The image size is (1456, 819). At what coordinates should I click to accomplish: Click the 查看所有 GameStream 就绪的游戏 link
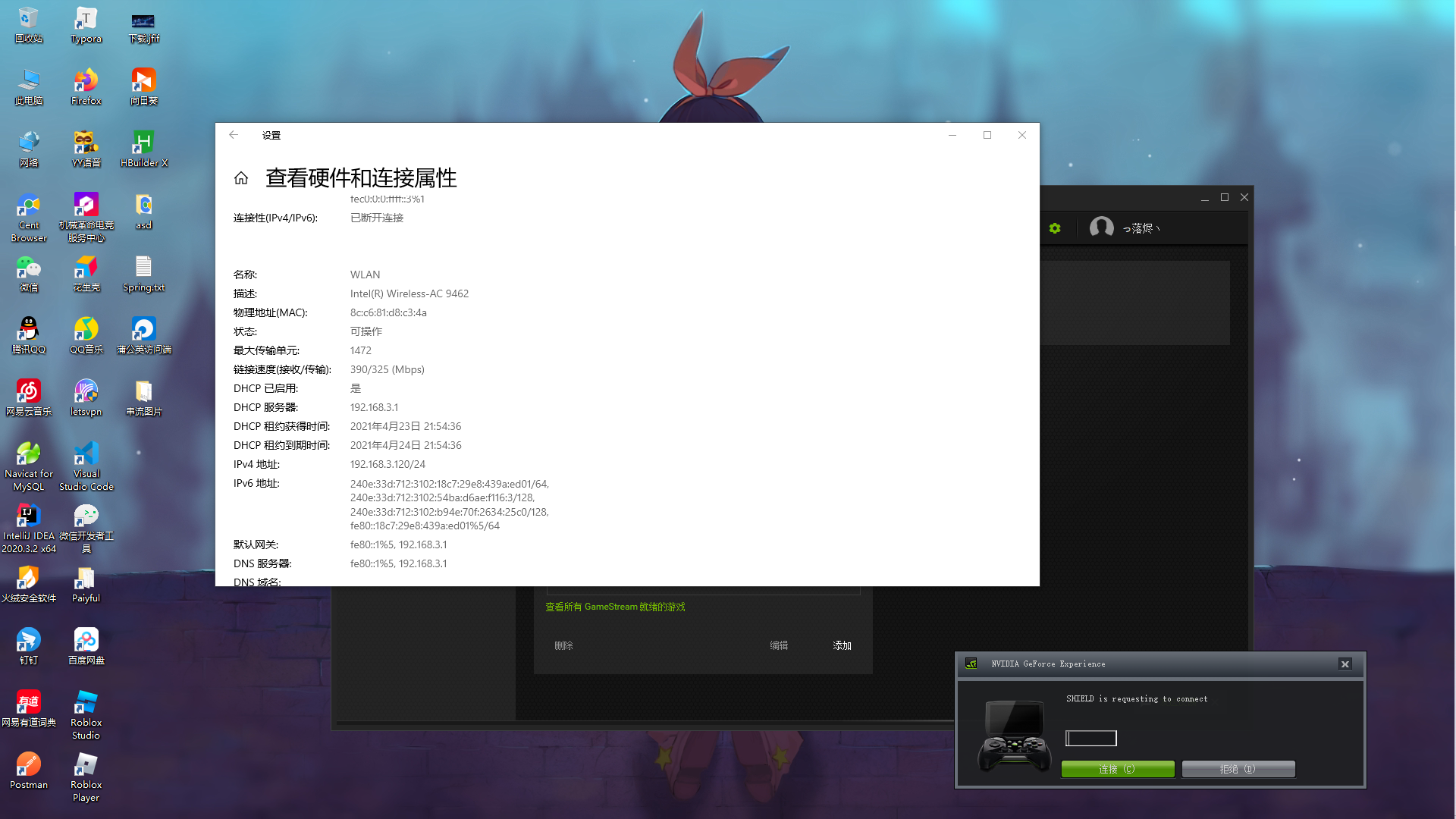[615, 607]
